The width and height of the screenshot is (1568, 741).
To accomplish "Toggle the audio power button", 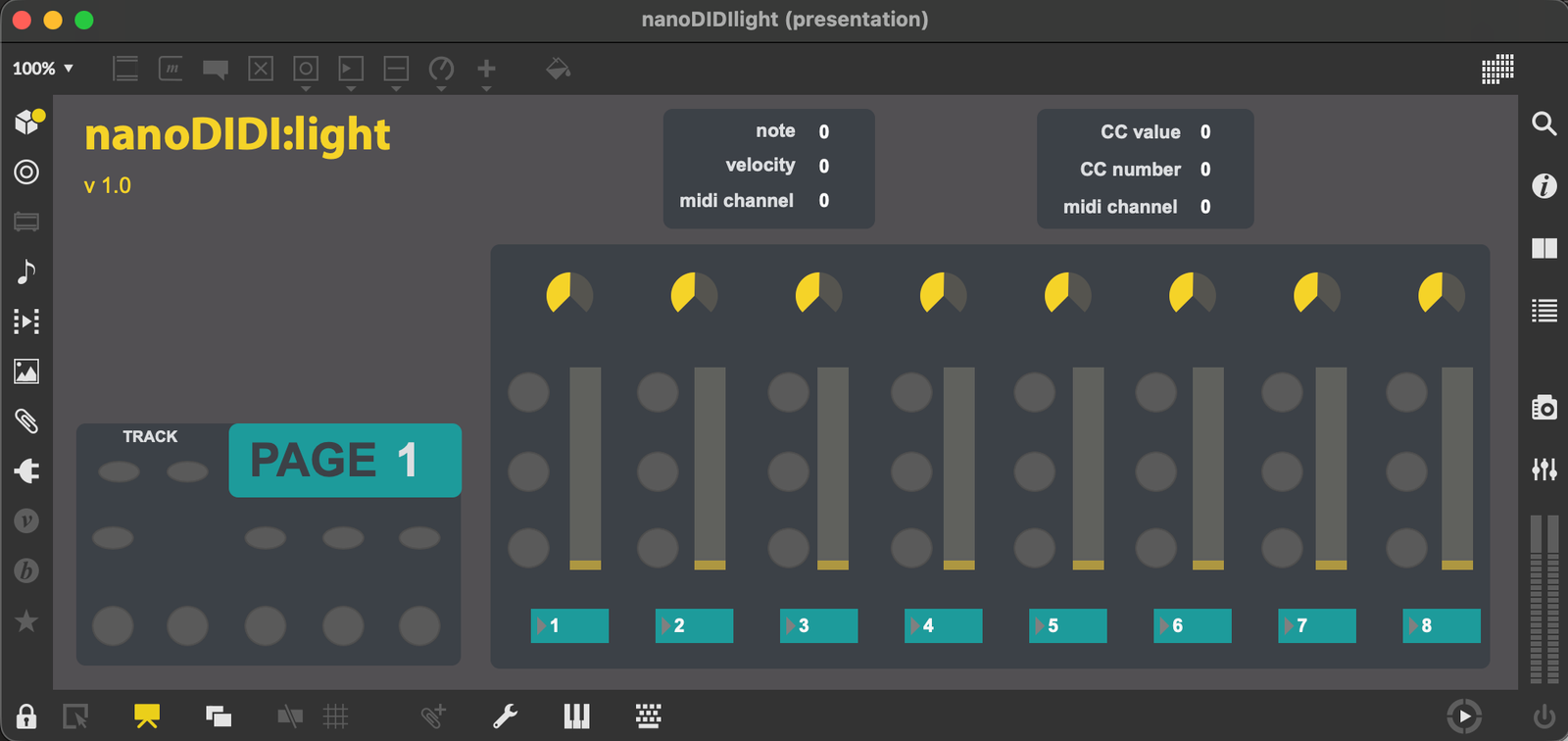I will [x=1543, y=716].
